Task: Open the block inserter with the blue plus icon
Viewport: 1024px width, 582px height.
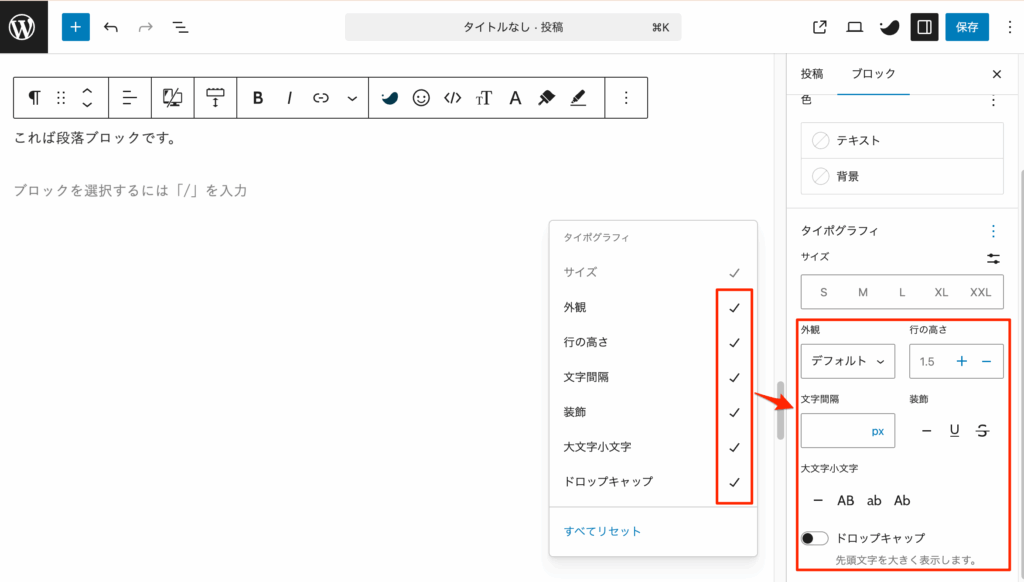Action: [75, 26]
